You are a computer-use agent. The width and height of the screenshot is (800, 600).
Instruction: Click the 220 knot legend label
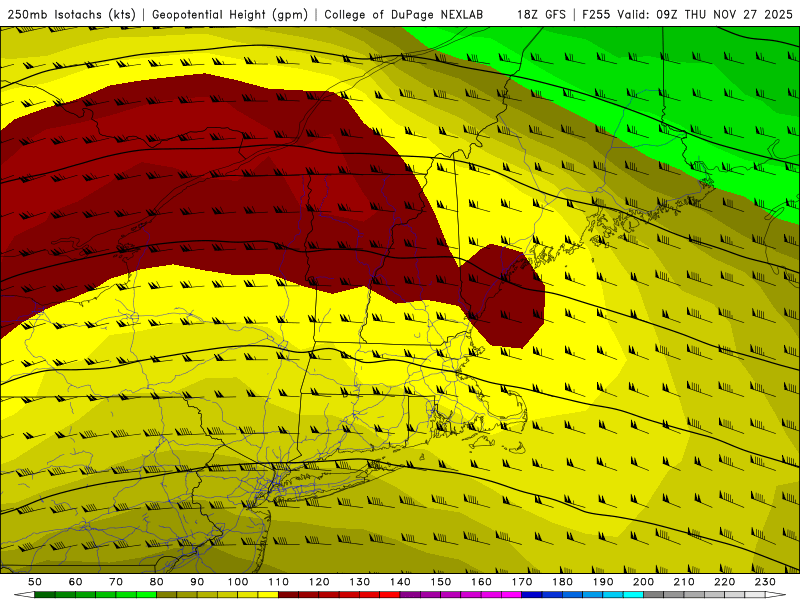[724, 582]
